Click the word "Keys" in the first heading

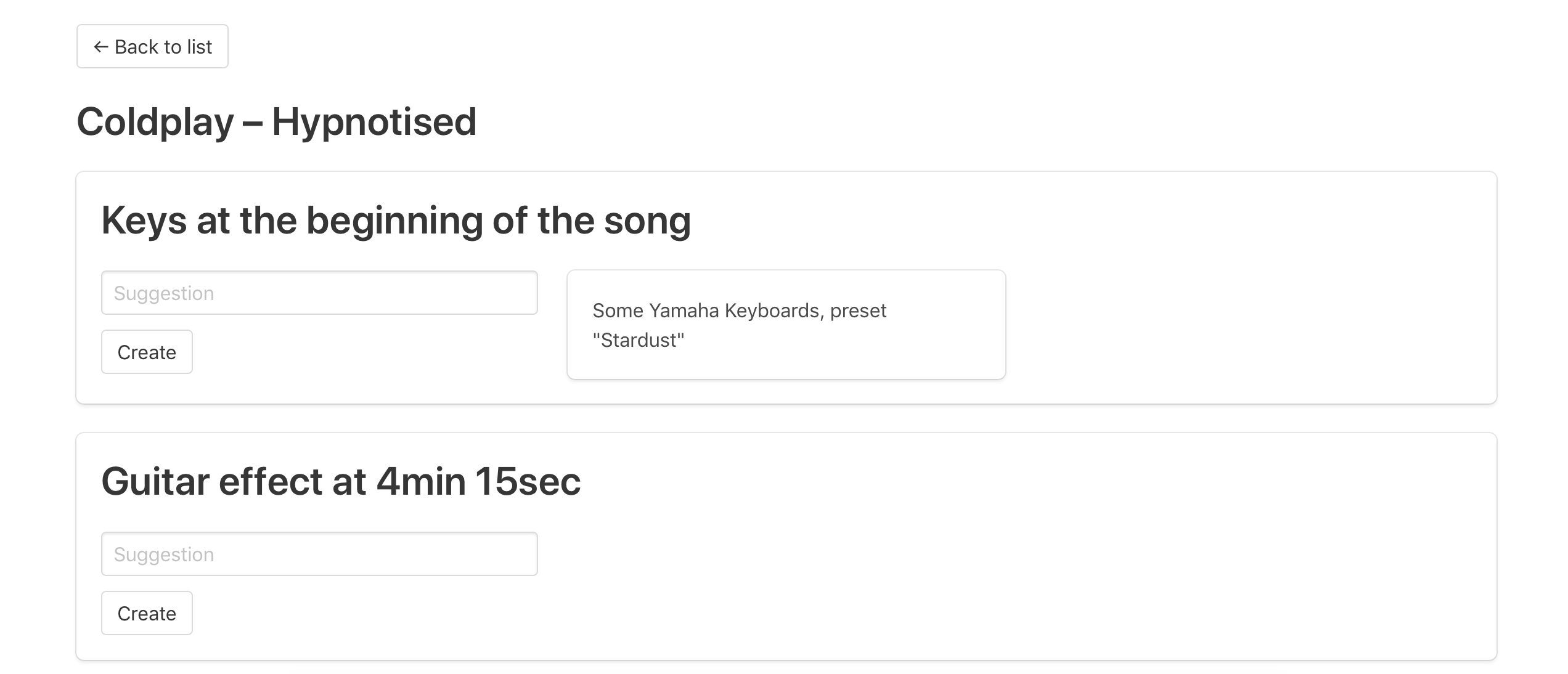point(144,221)
